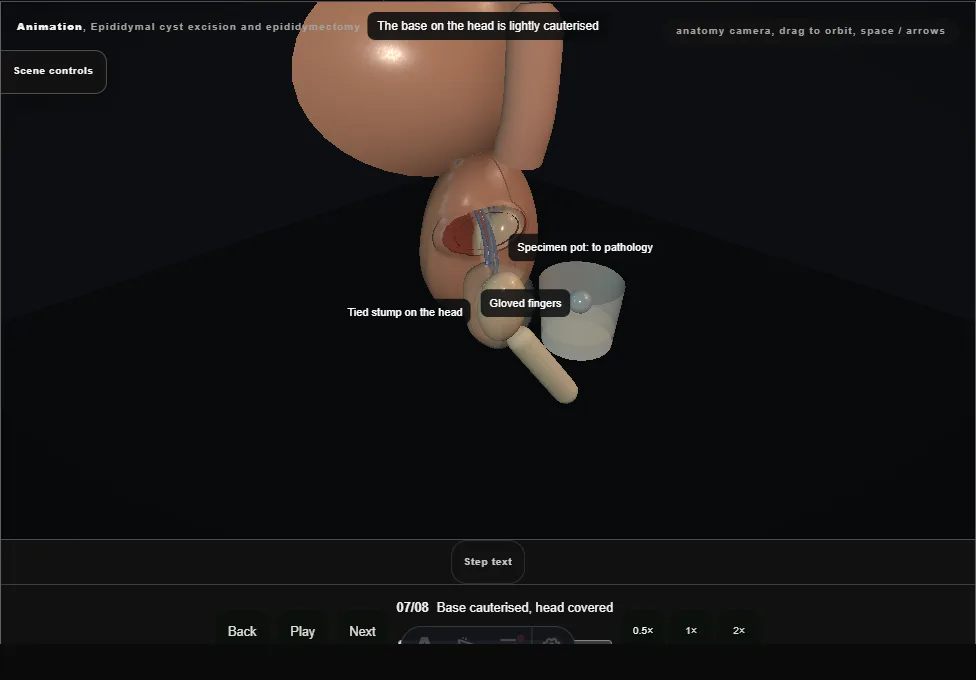Set playback speed to 2×

tap(739, 631)
